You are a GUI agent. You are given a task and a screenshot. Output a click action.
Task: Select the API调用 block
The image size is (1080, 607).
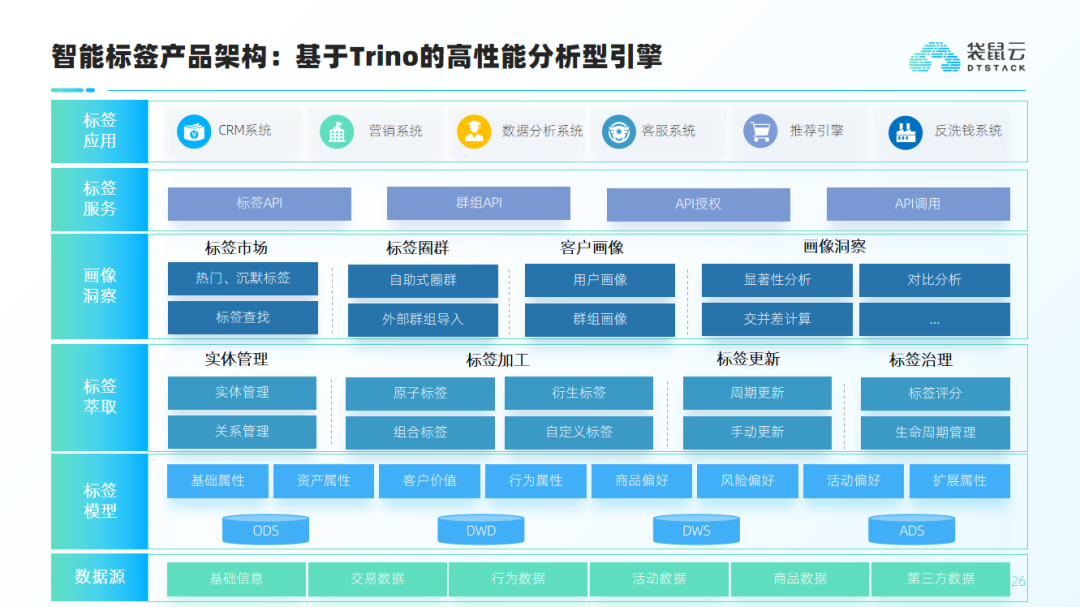pos(918,204)
